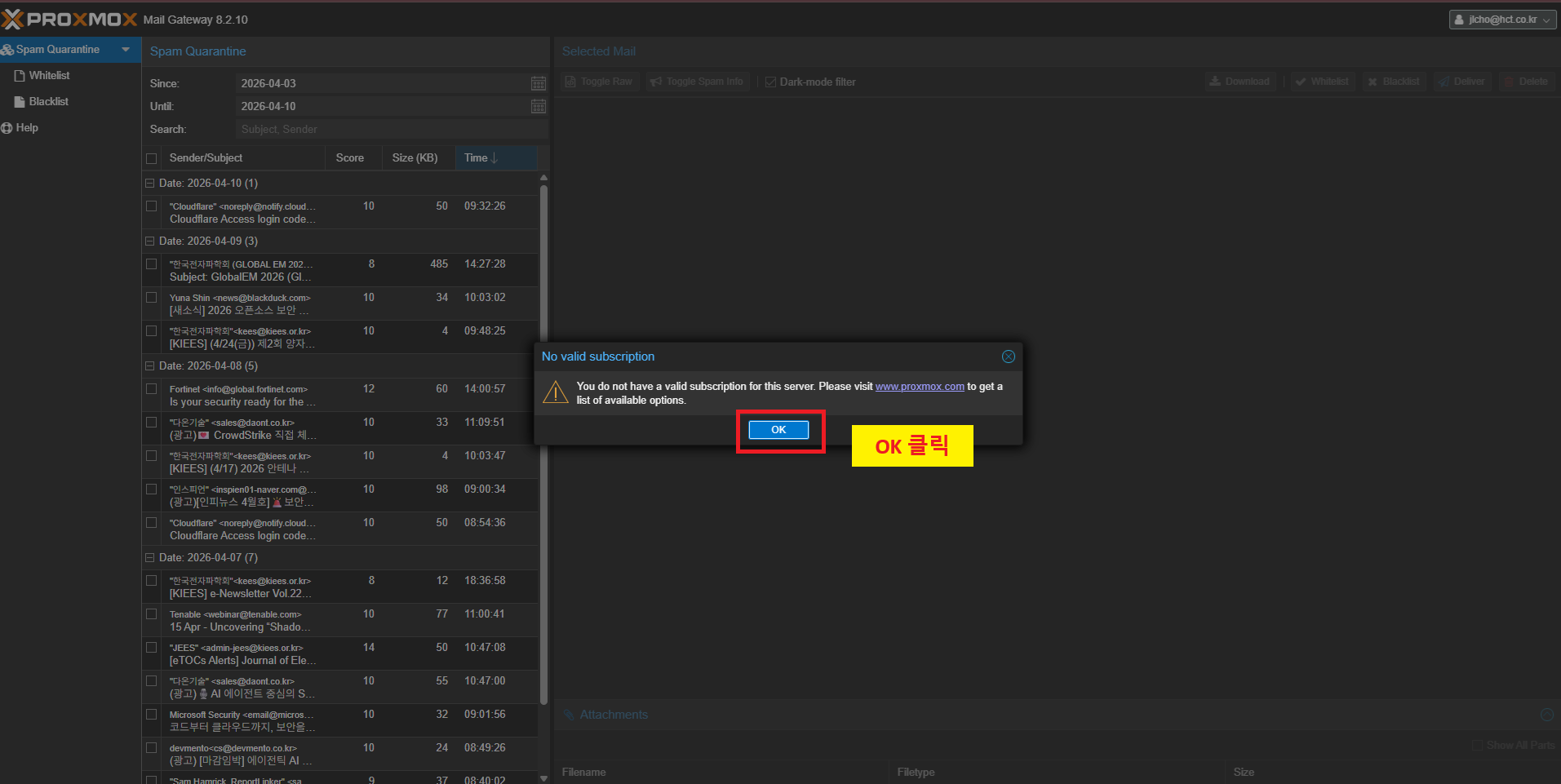
Task: Click OK in the subscription dialog
Action: [x=778, y=430]
